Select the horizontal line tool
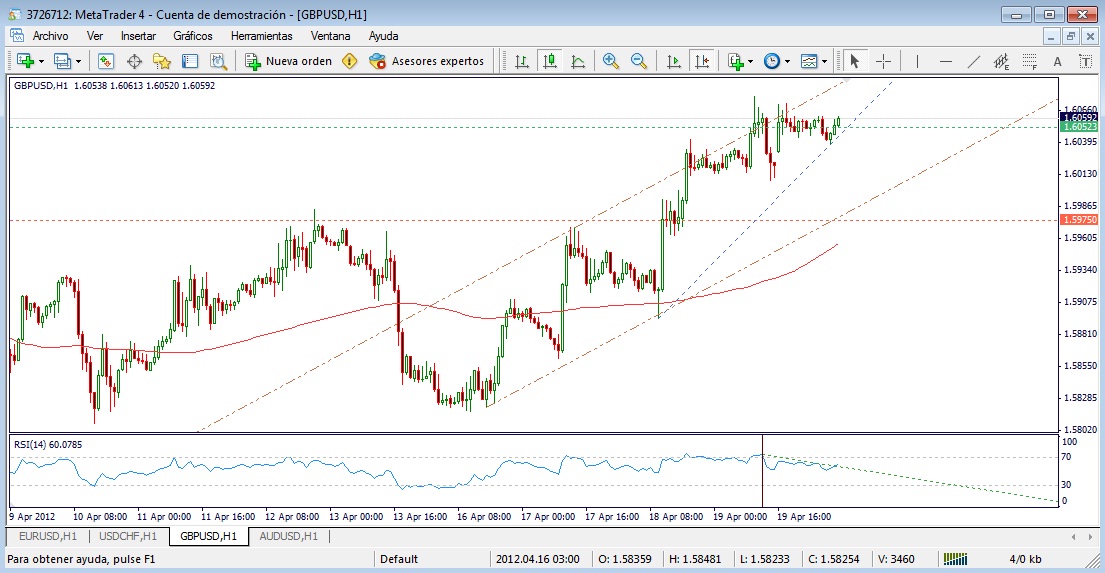 point(946,61)
